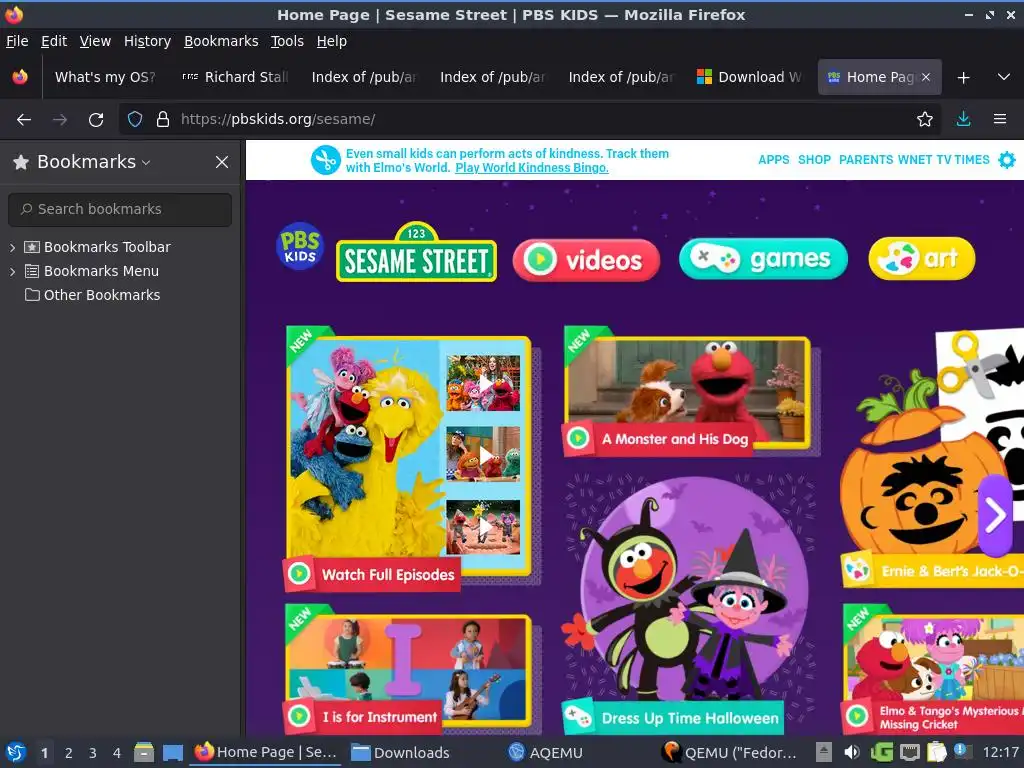Open the Edit menu
Screen dimensions: 1024x768
(54, 41)
